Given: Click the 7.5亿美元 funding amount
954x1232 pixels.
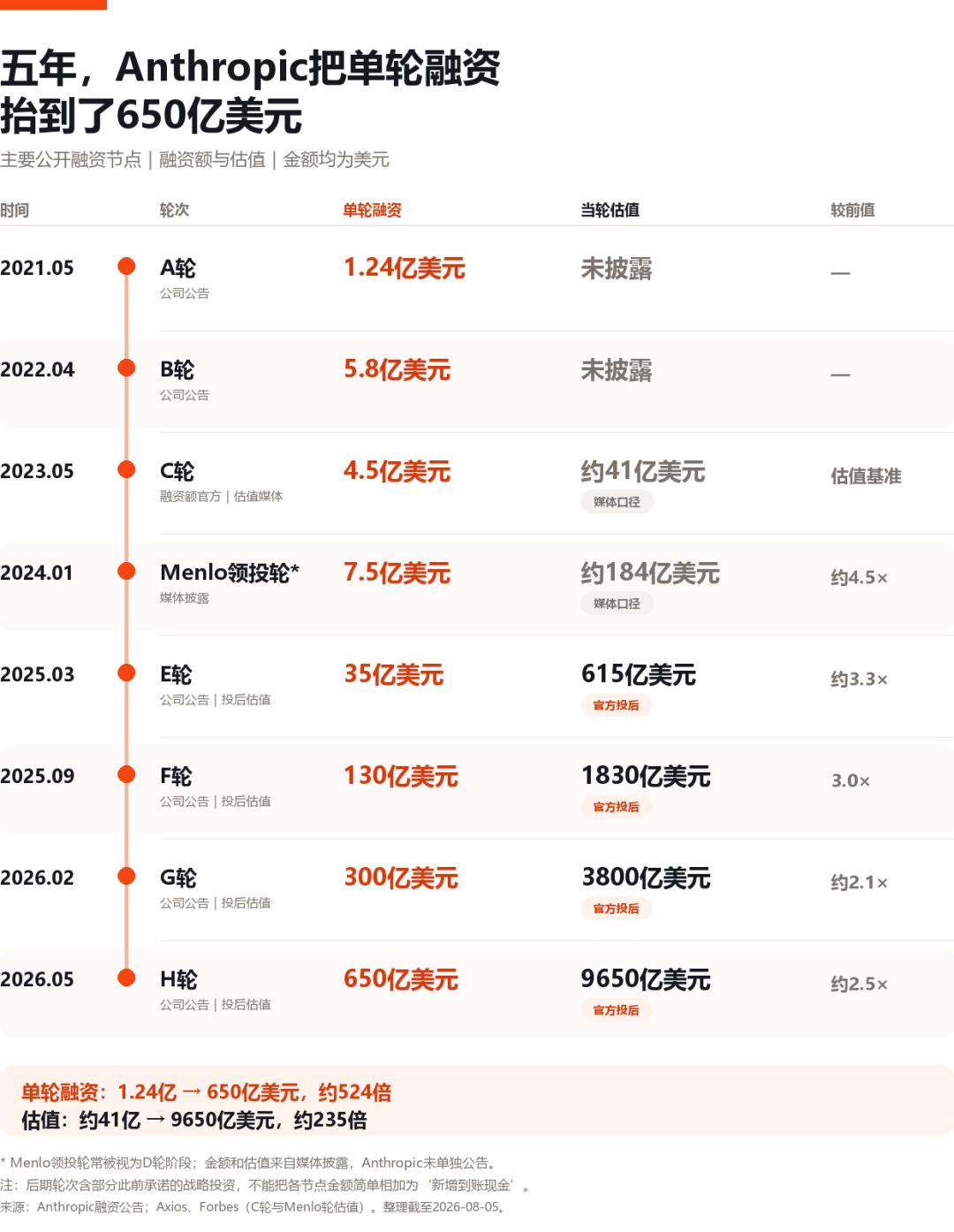Looking at the screenshot, I should tap(397, 573).
